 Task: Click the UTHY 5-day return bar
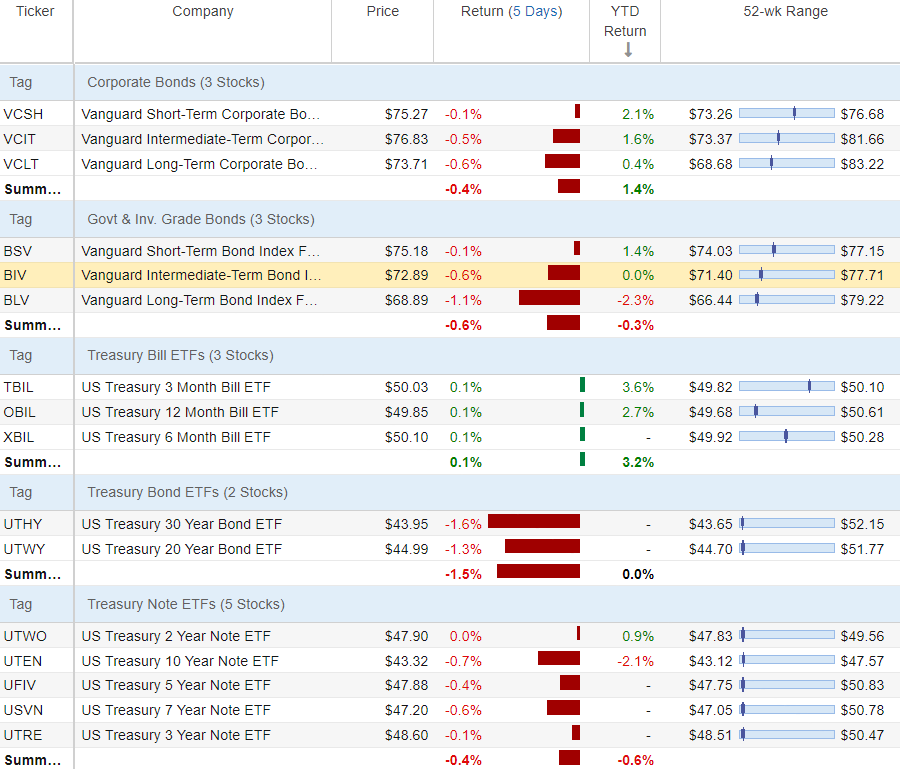point(534,521)
